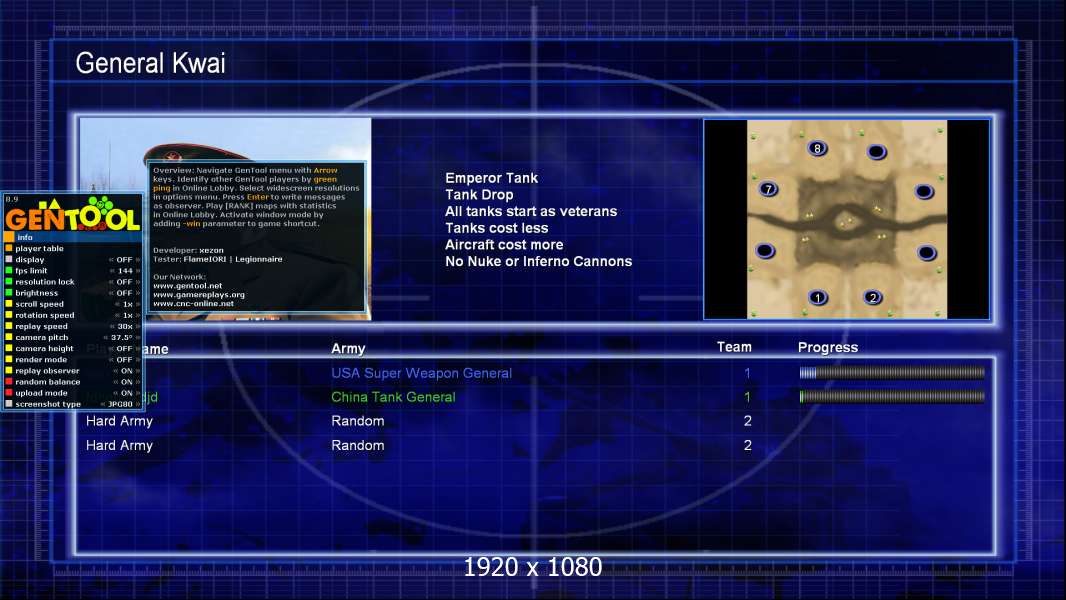Open the www.gentool.net link
Viewport: 1066px width, 600px height.
(188, 285)
